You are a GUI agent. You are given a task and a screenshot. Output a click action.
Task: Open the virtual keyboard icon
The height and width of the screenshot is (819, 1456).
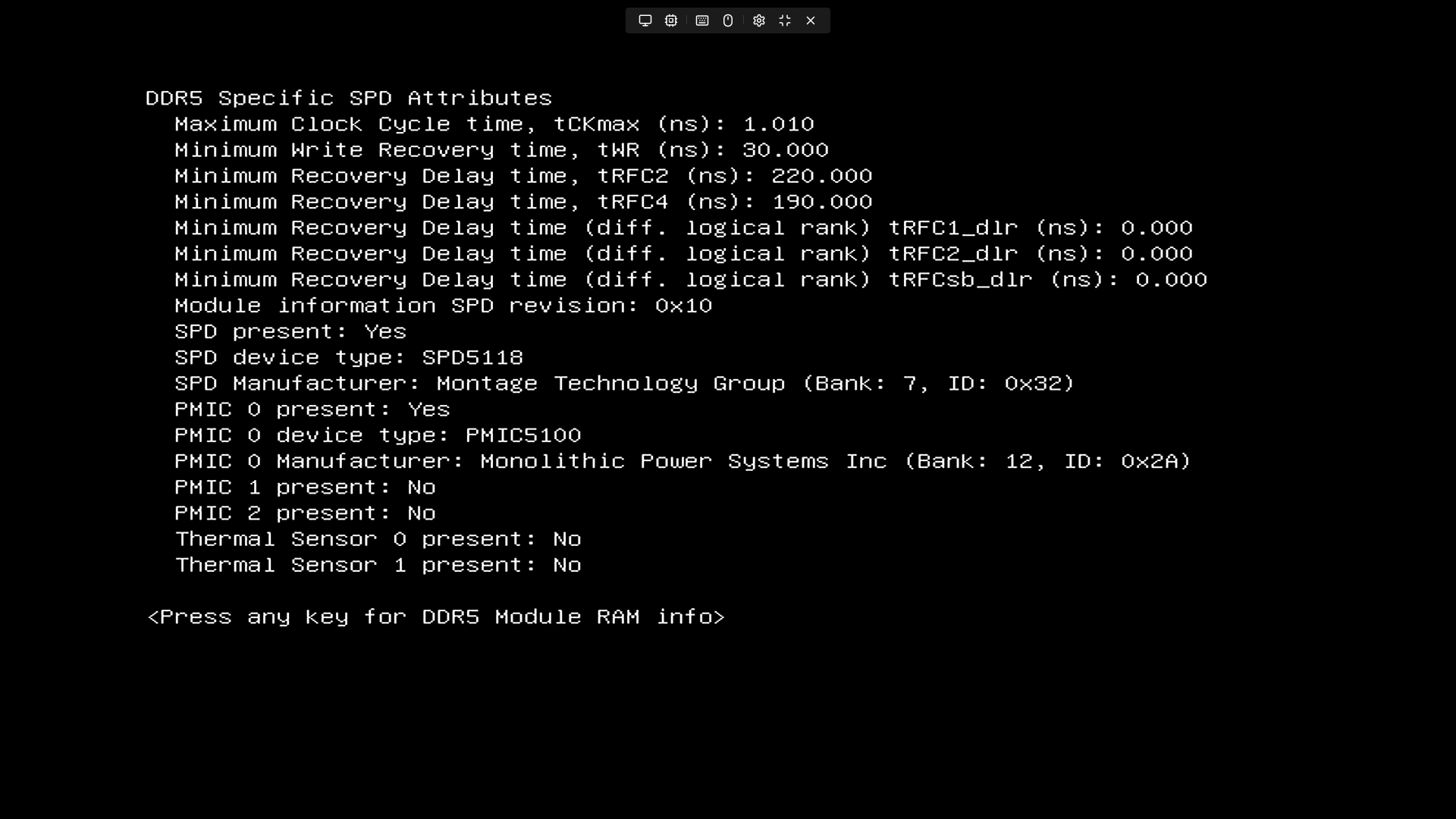tap(702, 20)
